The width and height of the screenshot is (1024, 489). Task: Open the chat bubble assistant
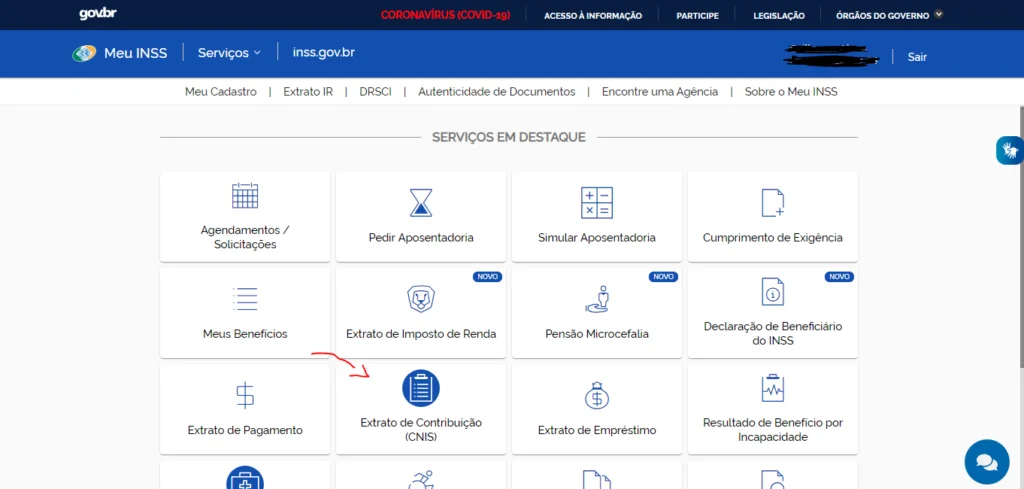click(x=987, y=462)
